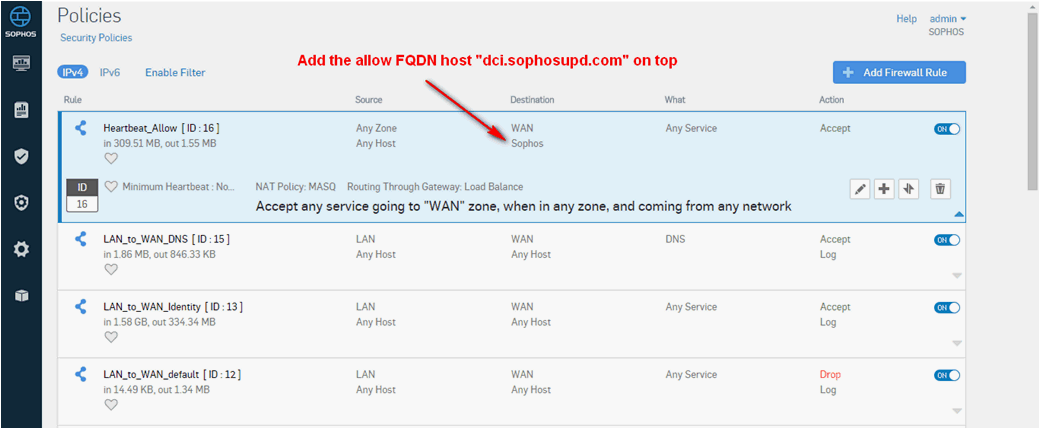Click the ID 16 badge
1039x428 pixels.
click(82, 195)
